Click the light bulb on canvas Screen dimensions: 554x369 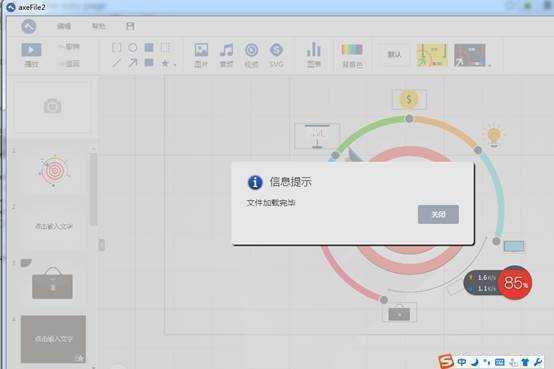(494, 135)
